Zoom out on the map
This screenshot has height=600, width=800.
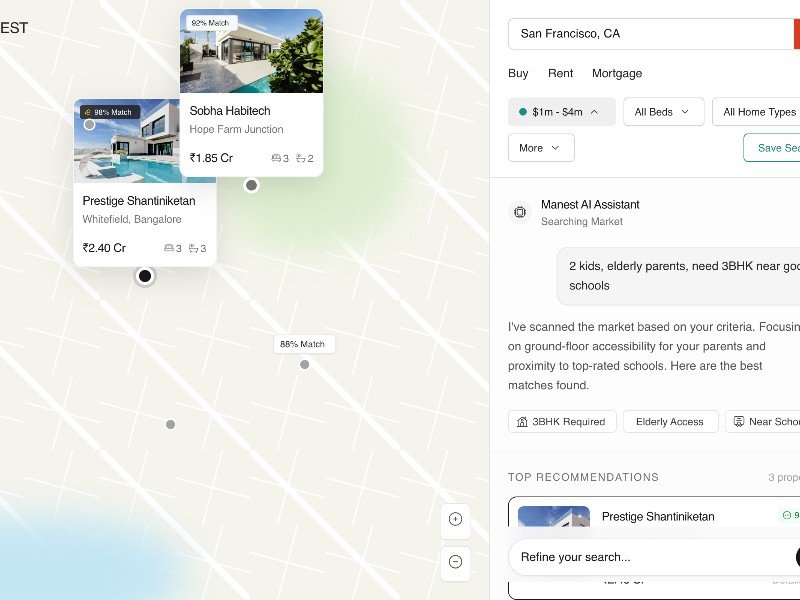point(455,562)
